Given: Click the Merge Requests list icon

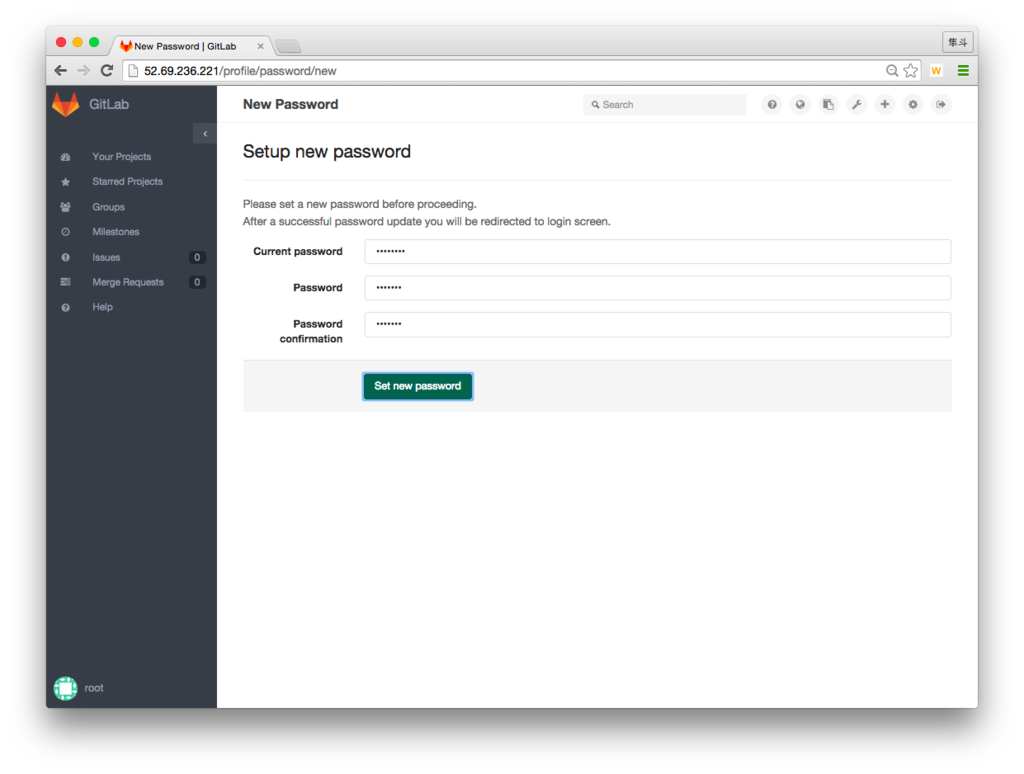Looking at the screenshot, I should pos(65,282).
